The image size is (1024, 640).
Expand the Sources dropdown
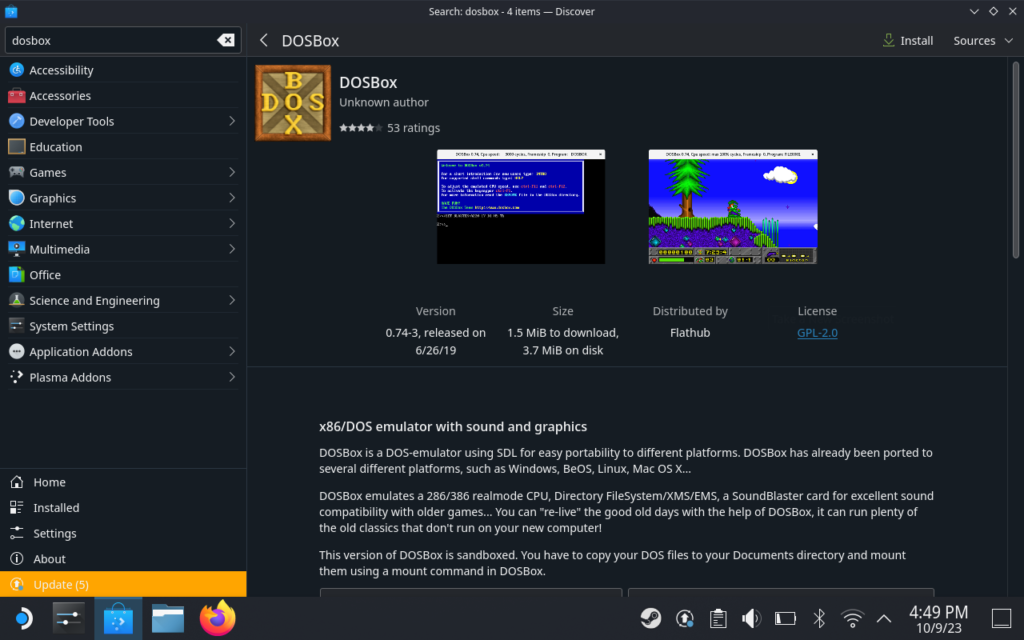981,41
